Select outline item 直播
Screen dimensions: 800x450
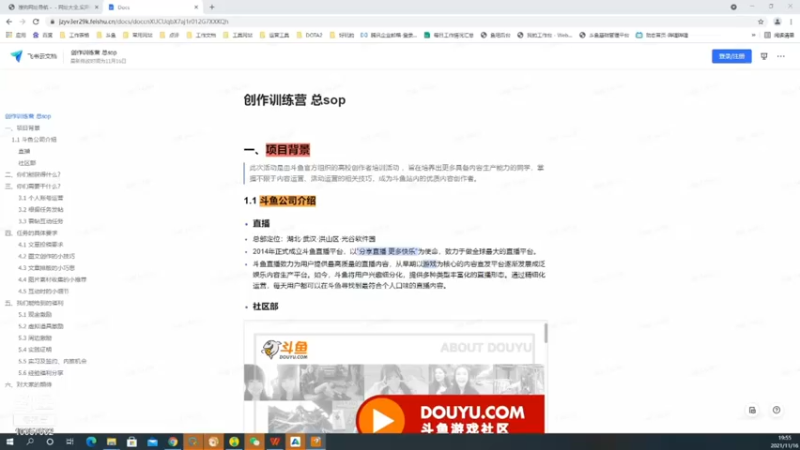(x=24, y=151)
